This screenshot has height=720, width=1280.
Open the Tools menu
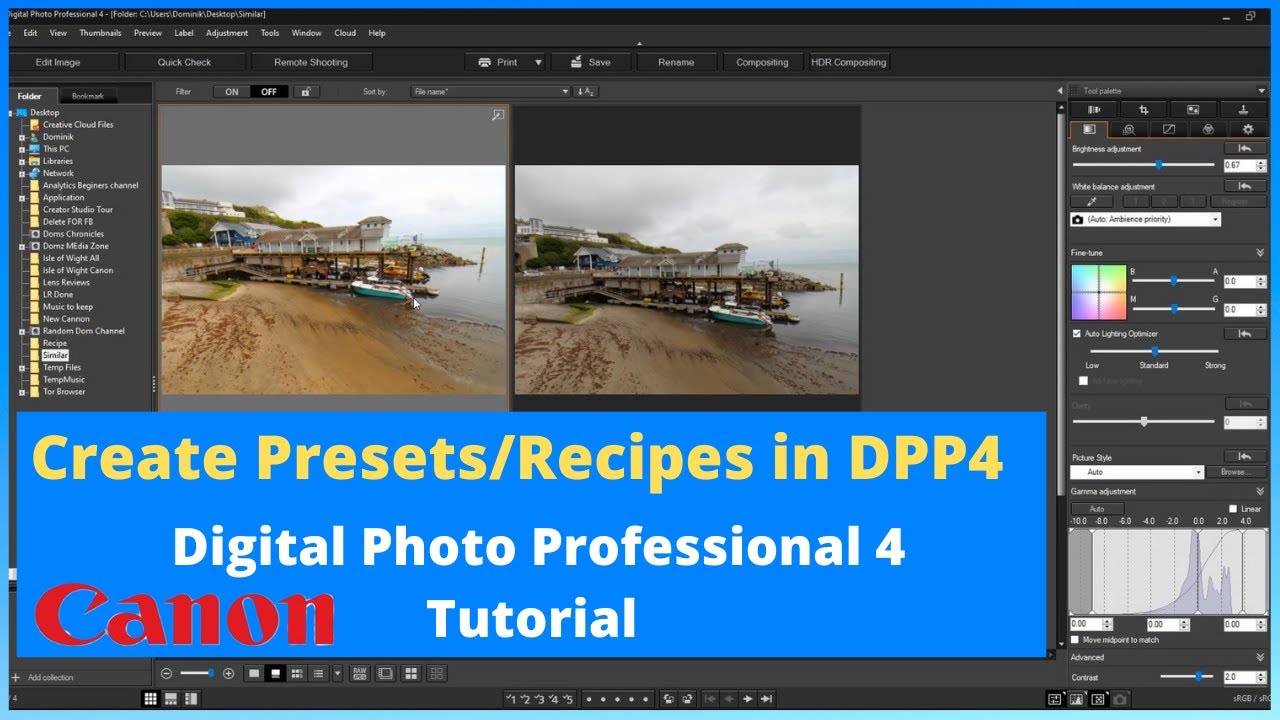[270, 33]
